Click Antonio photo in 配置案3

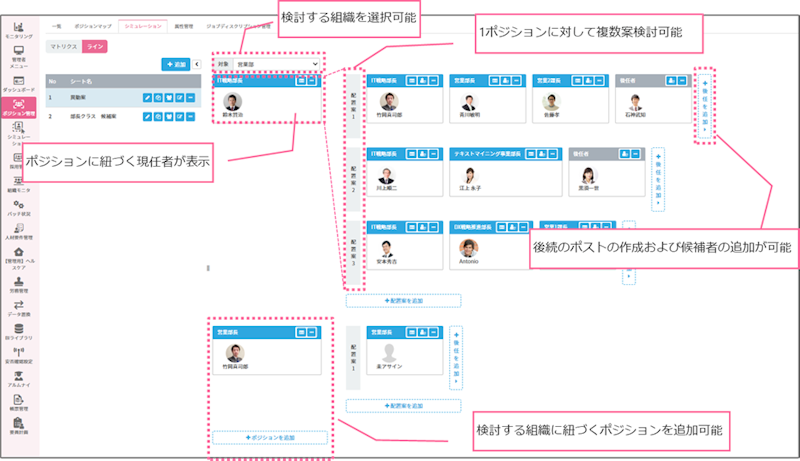(468, 248)
